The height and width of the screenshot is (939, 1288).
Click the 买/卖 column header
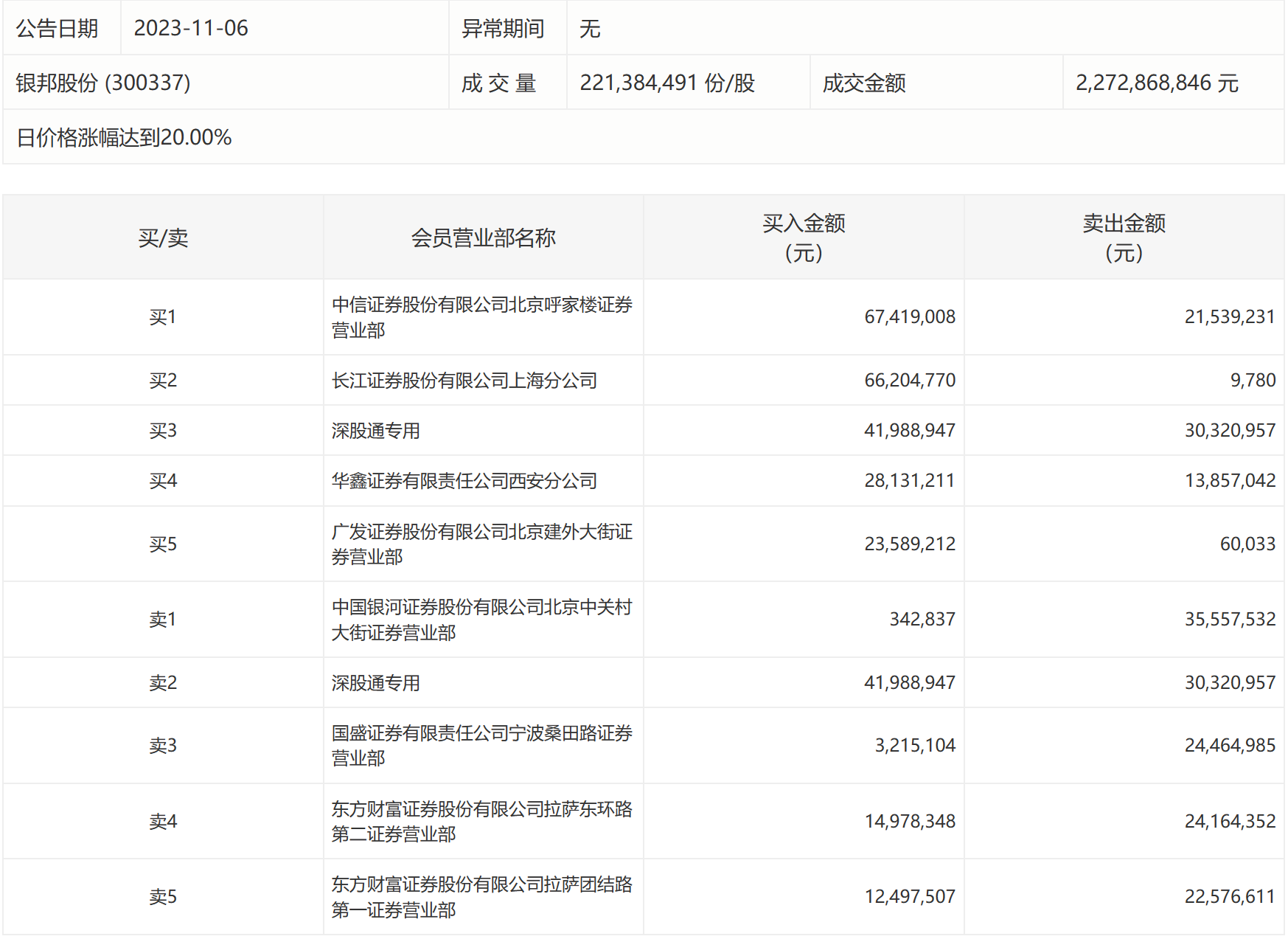click(163, 238)
